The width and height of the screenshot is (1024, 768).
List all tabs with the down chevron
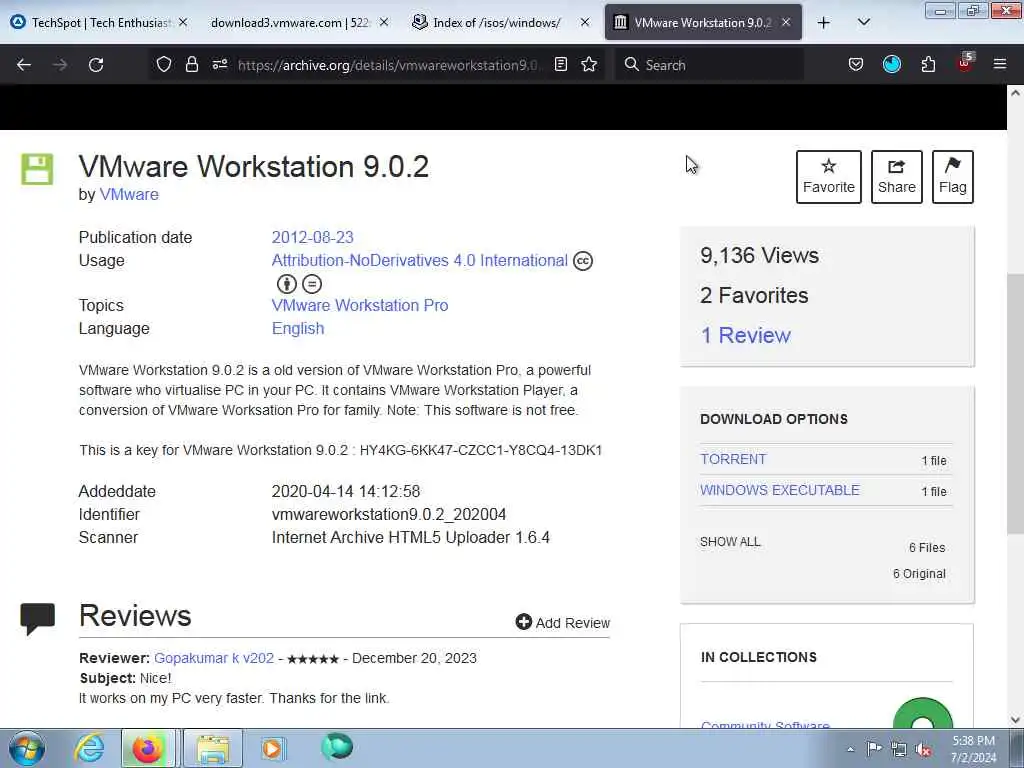point(863,22)
